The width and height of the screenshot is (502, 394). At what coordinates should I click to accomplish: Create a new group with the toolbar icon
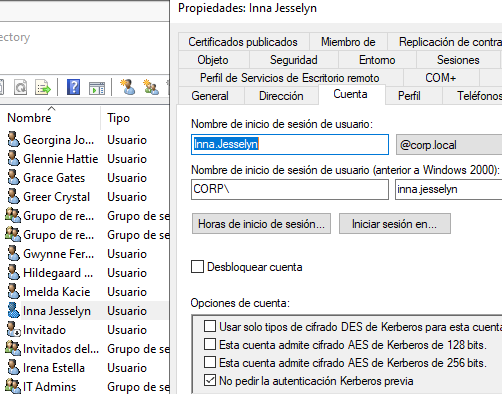(x=150, y=87)
